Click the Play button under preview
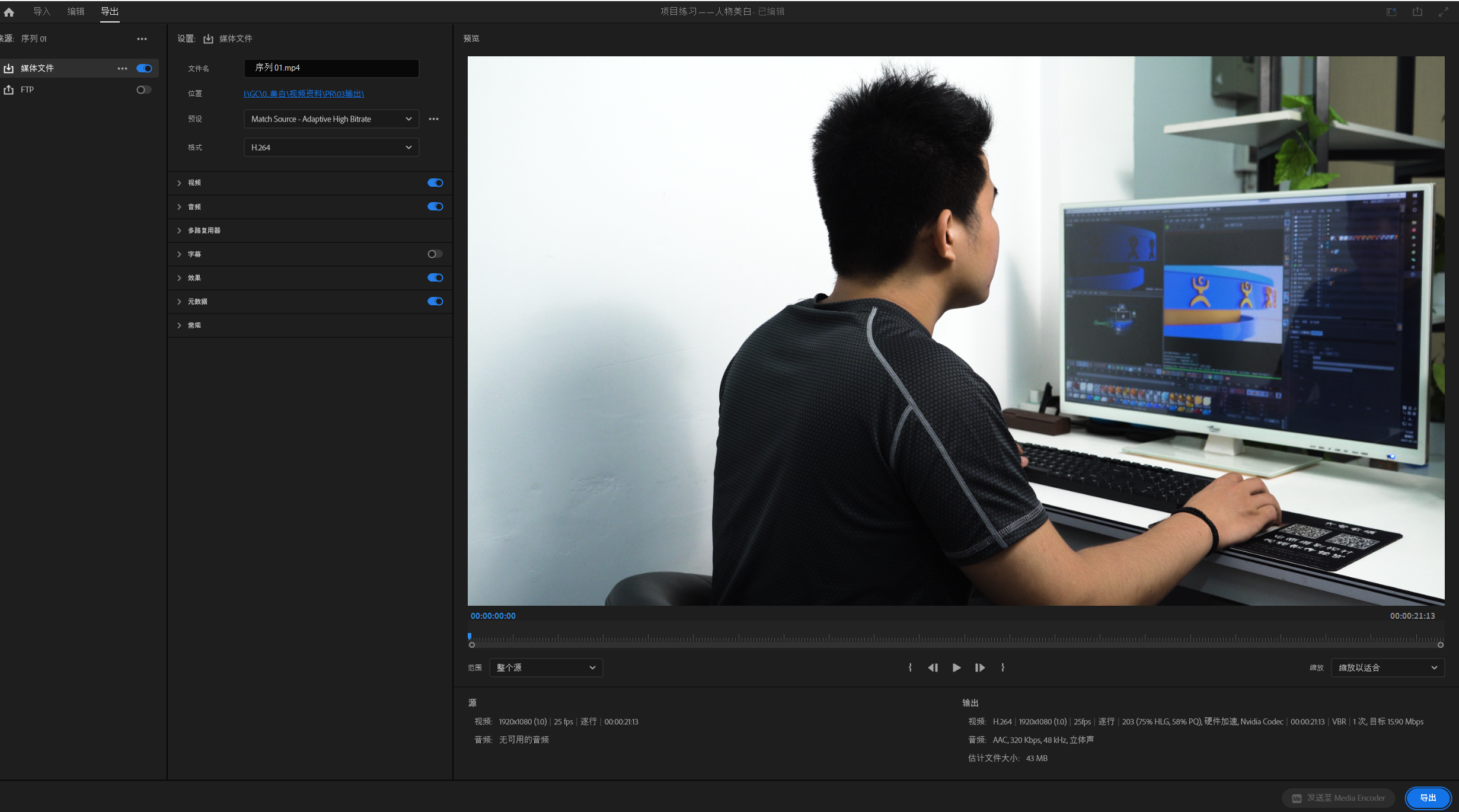The image size is (1459, 812). 956,667
